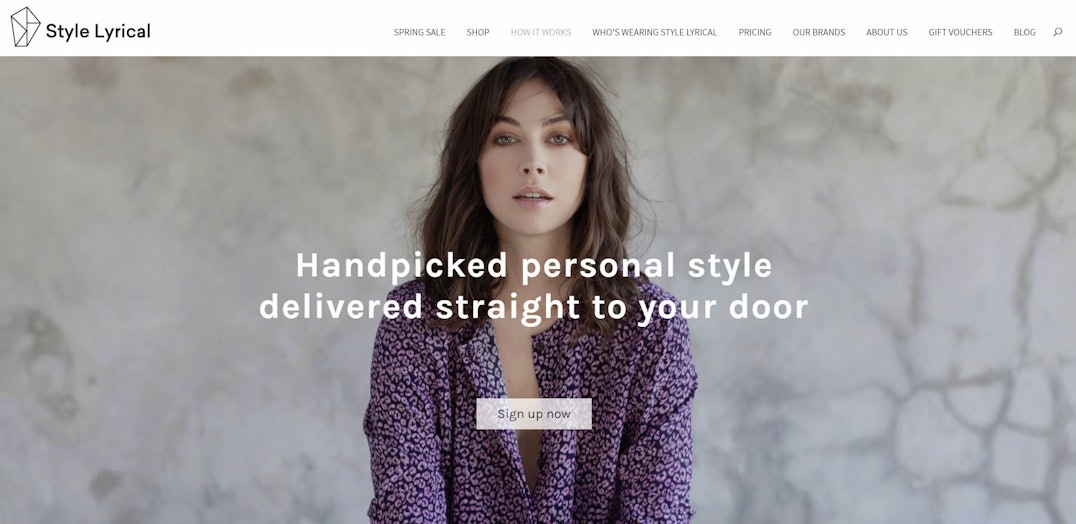The height and width of the screenshot is (524, 1076).
Task: Click the hero headline 'Handpicked personal style'
Action: tap(534, 265)
